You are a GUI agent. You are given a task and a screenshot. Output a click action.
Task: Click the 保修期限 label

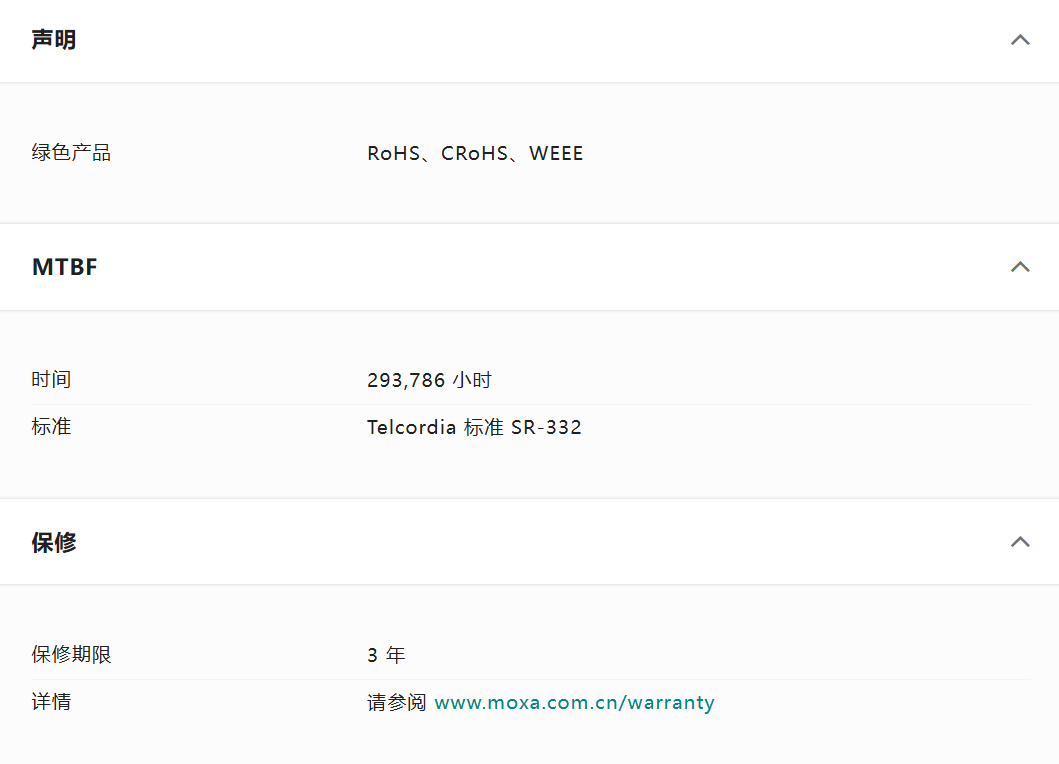tap(71, 655)
